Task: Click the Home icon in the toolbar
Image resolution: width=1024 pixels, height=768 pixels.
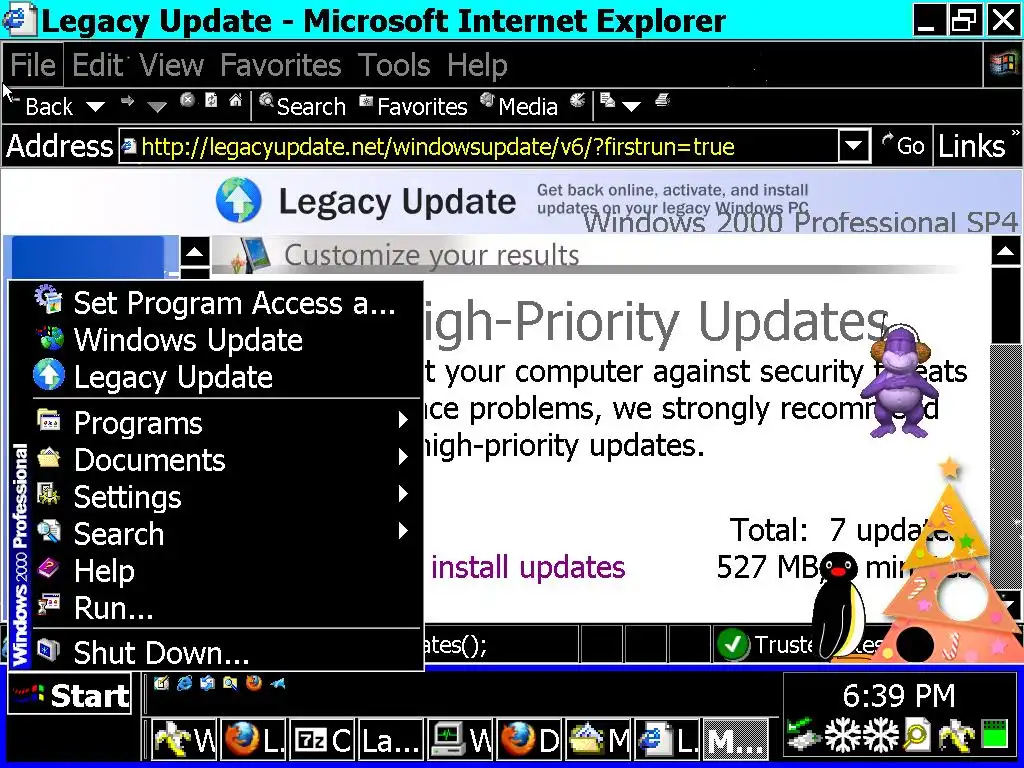Action: pos(235,101)
